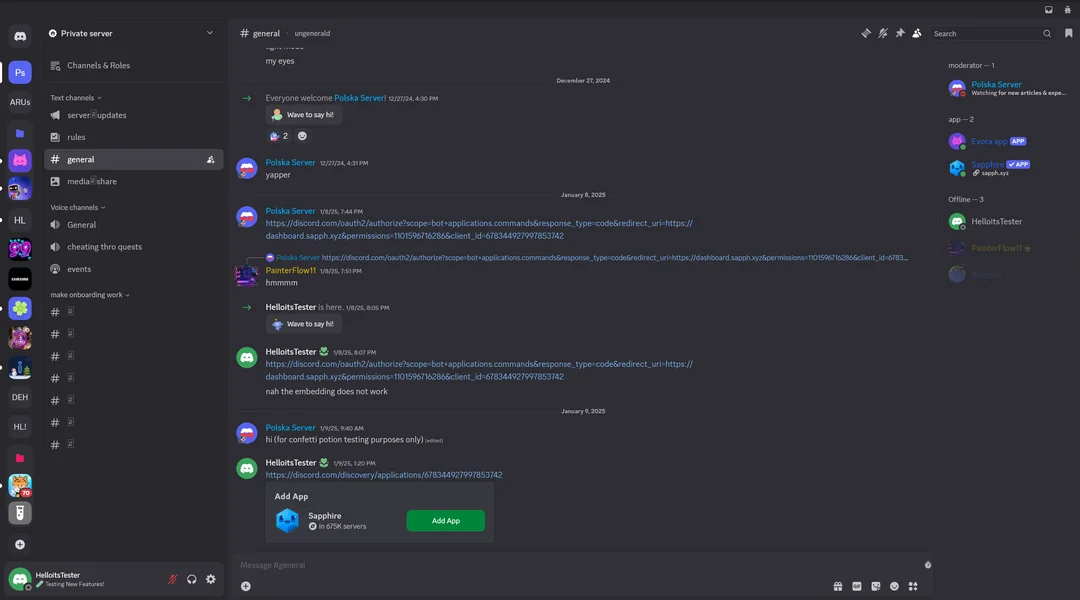
Task: Join the General voice channel
Action: click(x=134, y=225)
